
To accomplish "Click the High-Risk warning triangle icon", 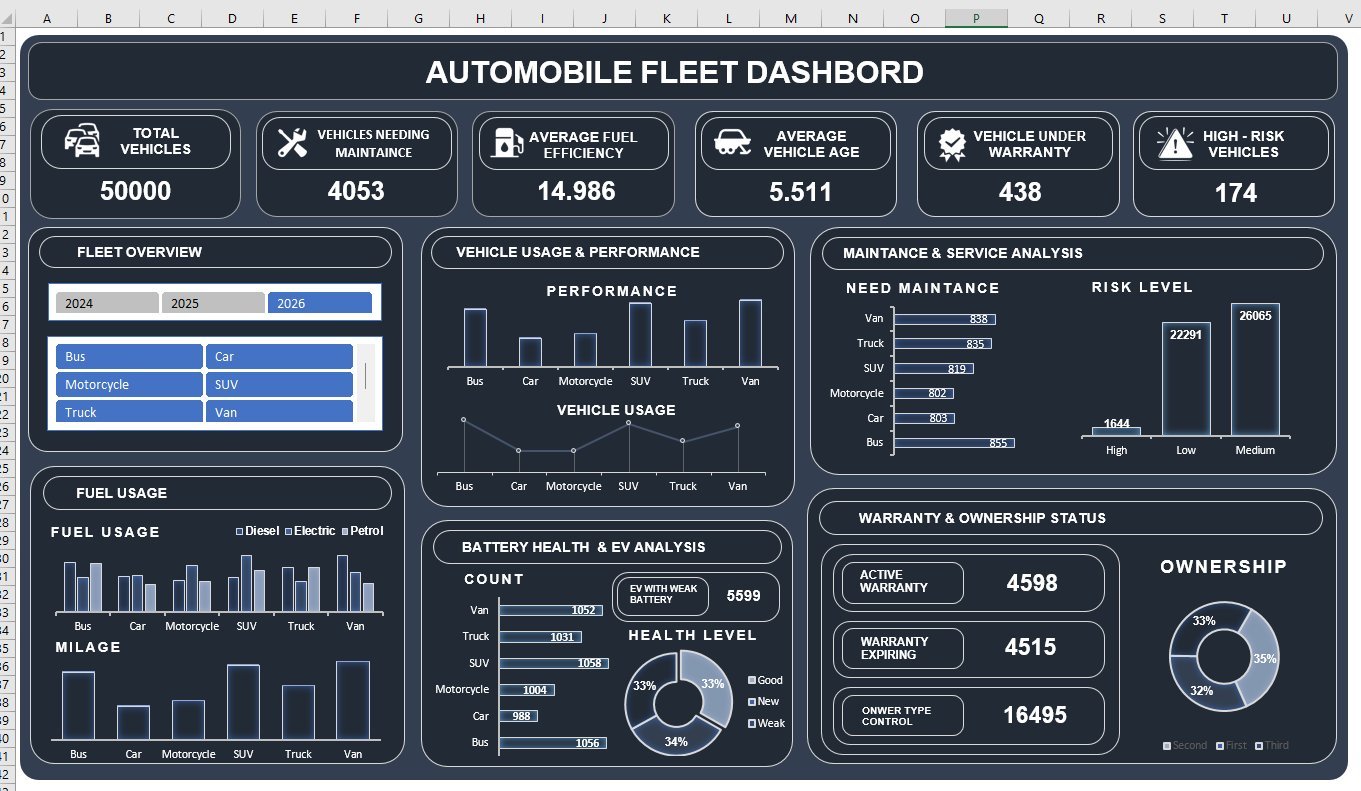I will 1175,143.
